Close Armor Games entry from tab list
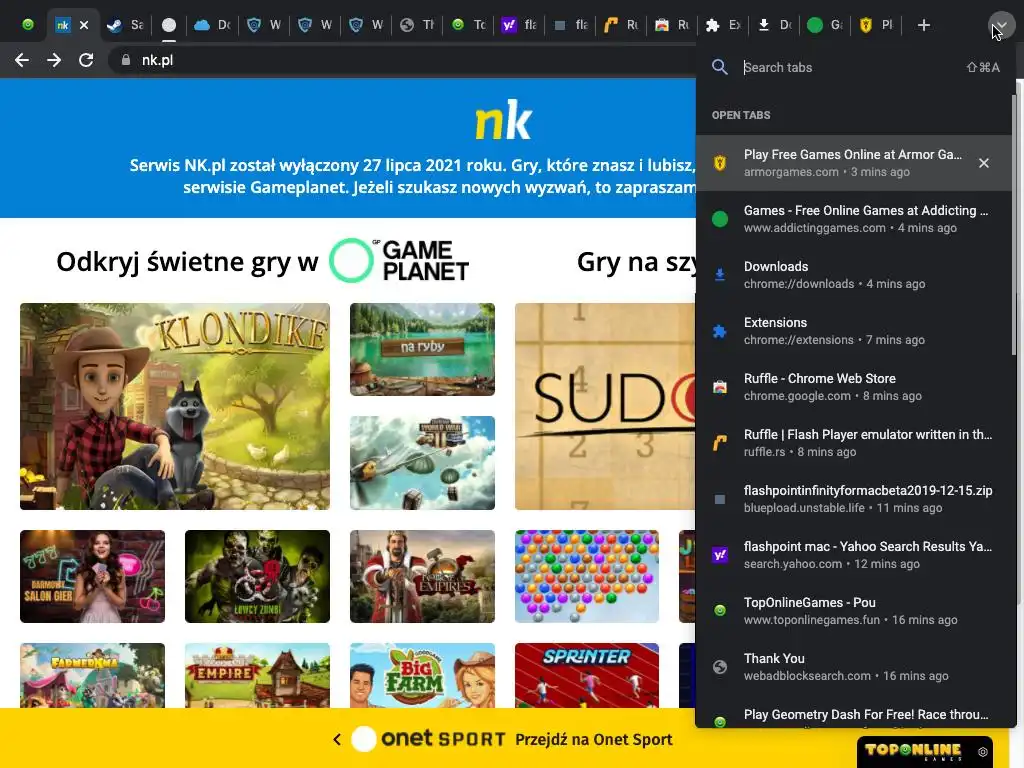 click(984, 163)
